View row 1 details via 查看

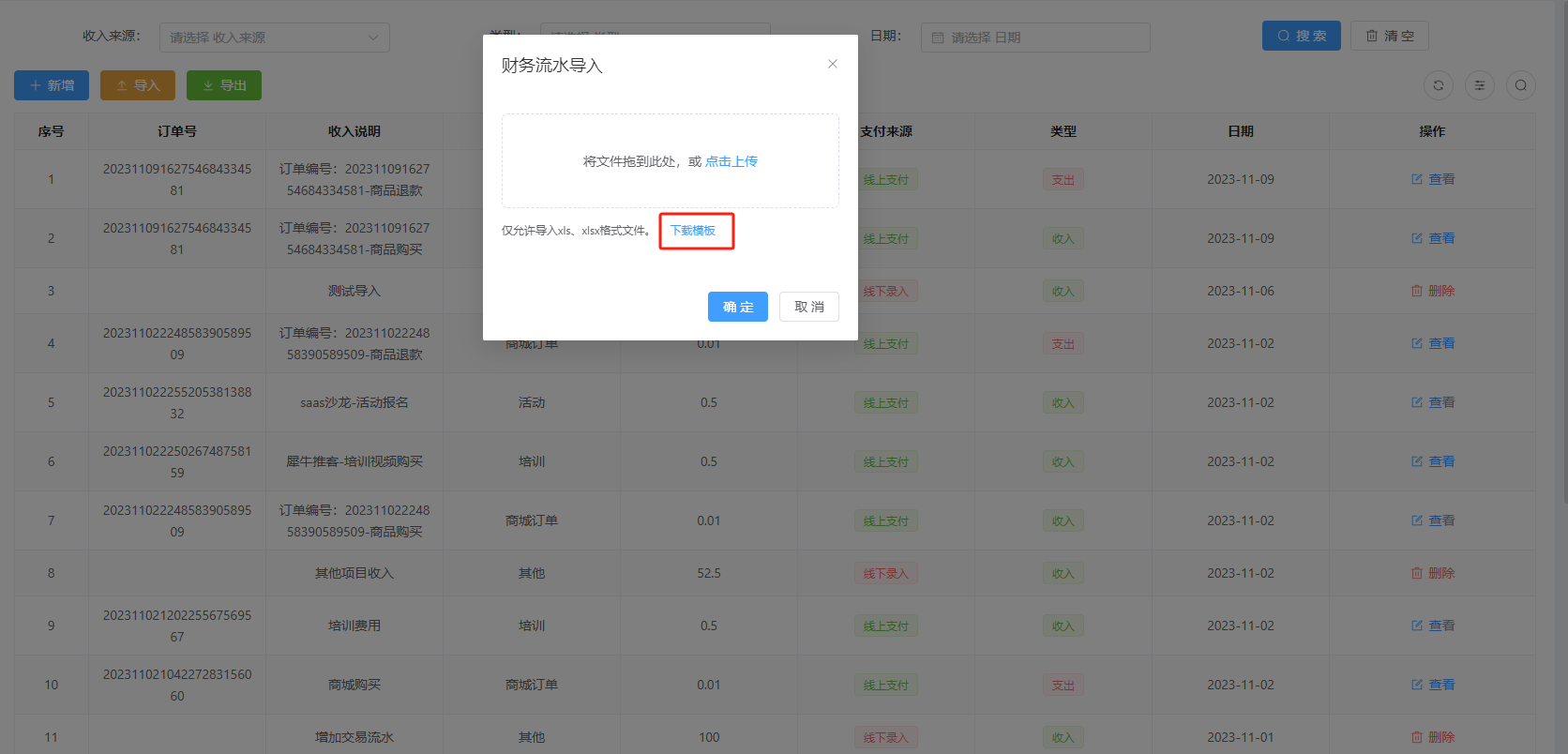pyautogui.click(x=1432, y=179)
